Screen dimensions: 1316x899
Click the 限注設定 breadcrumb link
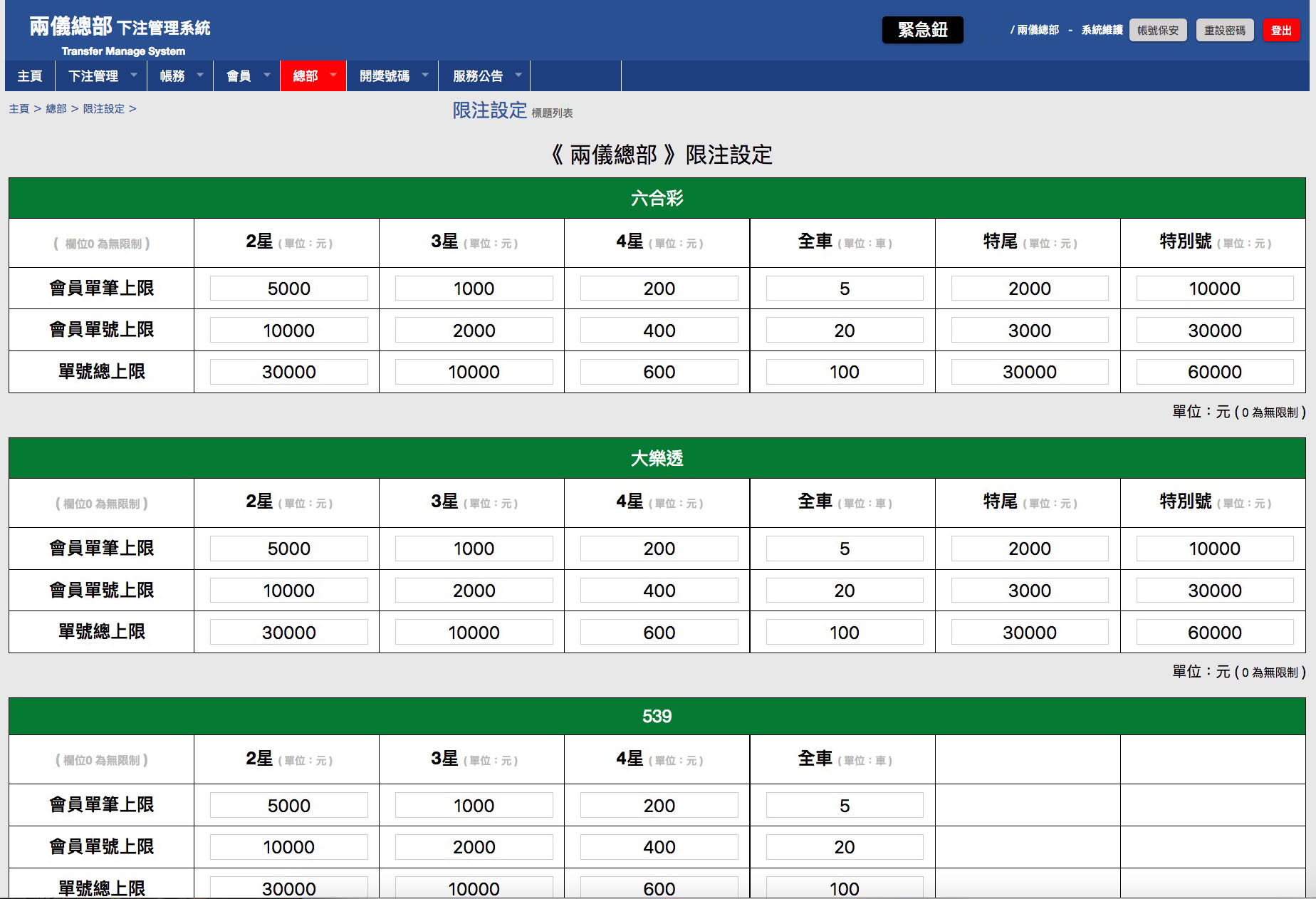(104, 109)
